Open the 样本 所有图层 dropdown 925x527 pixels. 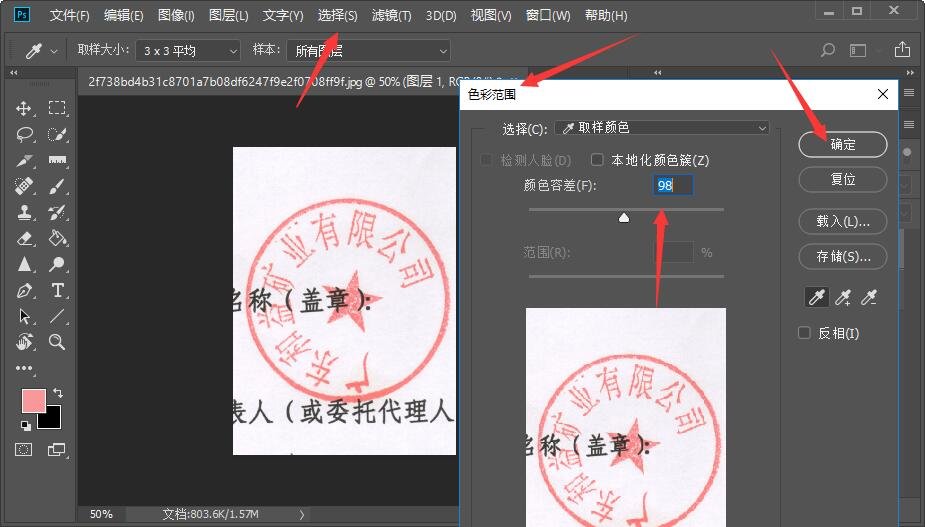point(368,51)
